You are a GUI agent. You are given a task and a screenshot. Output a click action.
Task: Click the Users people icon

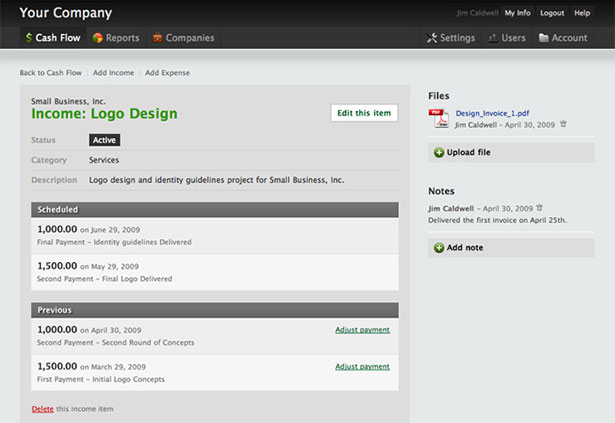(x=493, y=38)
